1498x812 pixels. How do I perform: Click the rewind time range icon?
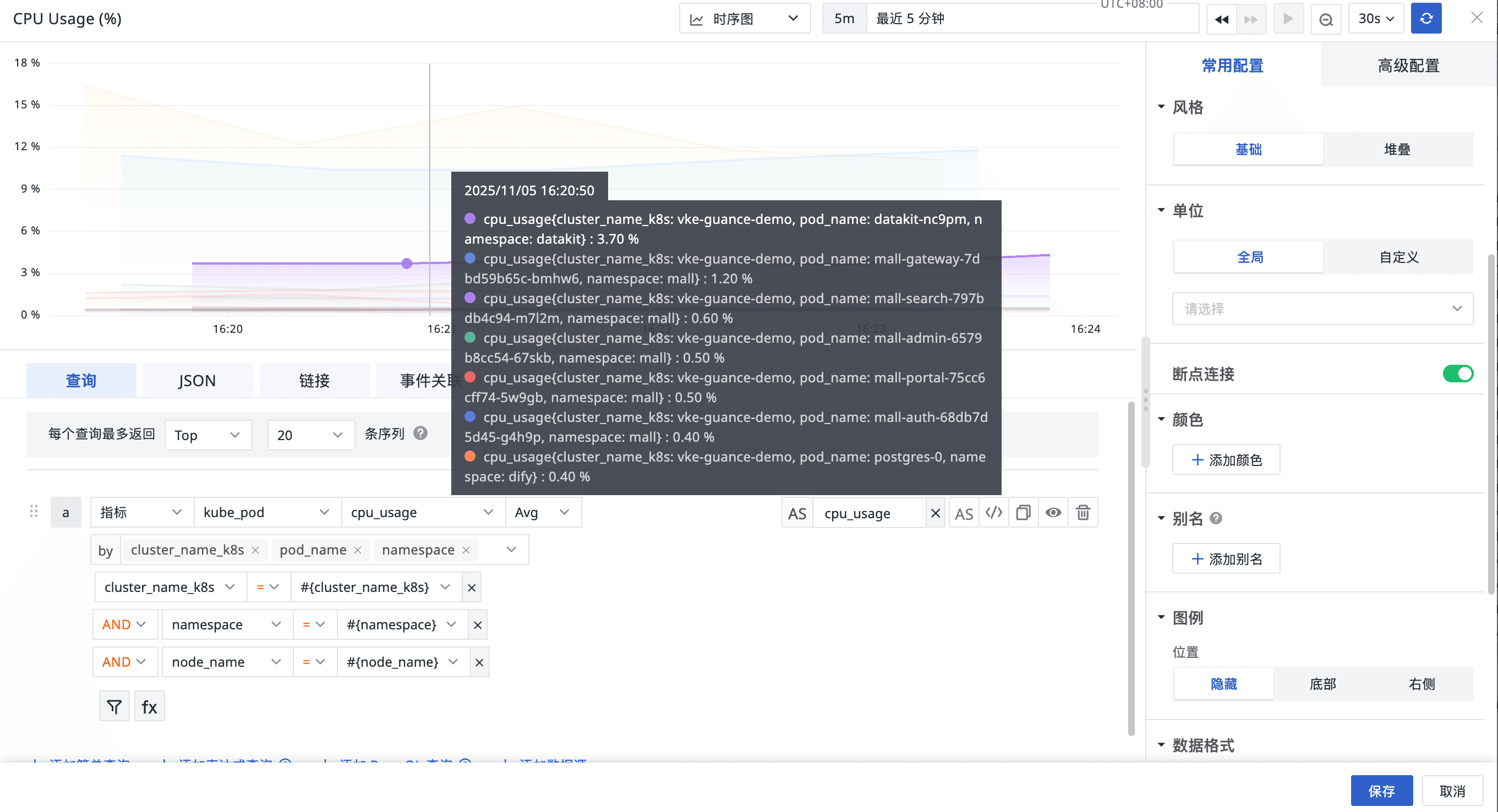click(x=1221, y=19)
